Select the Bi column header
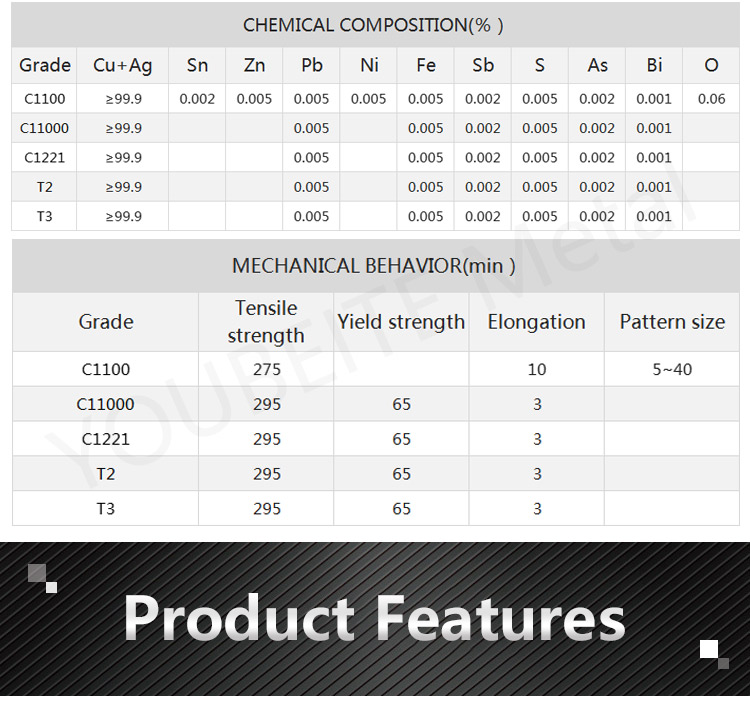This screenshot has width=750, height=712. [654, 65]
